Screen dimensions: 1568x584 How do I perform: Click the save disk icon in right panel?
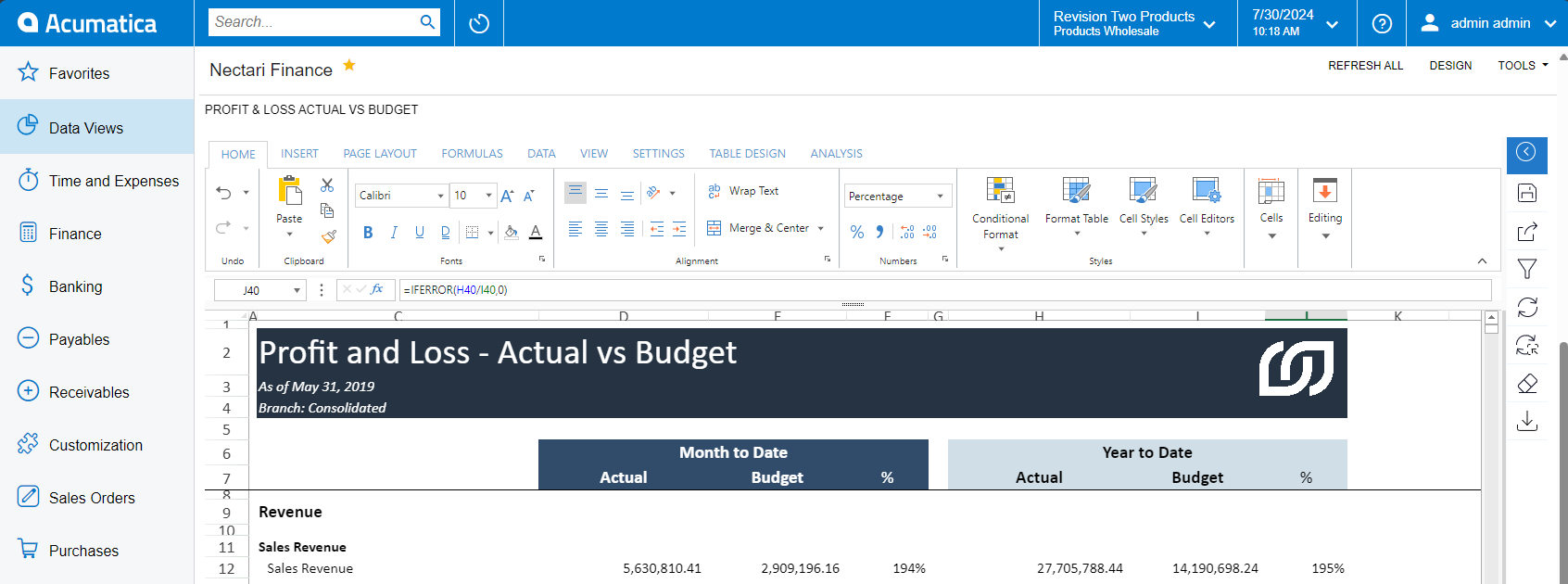pos(1527,193)
